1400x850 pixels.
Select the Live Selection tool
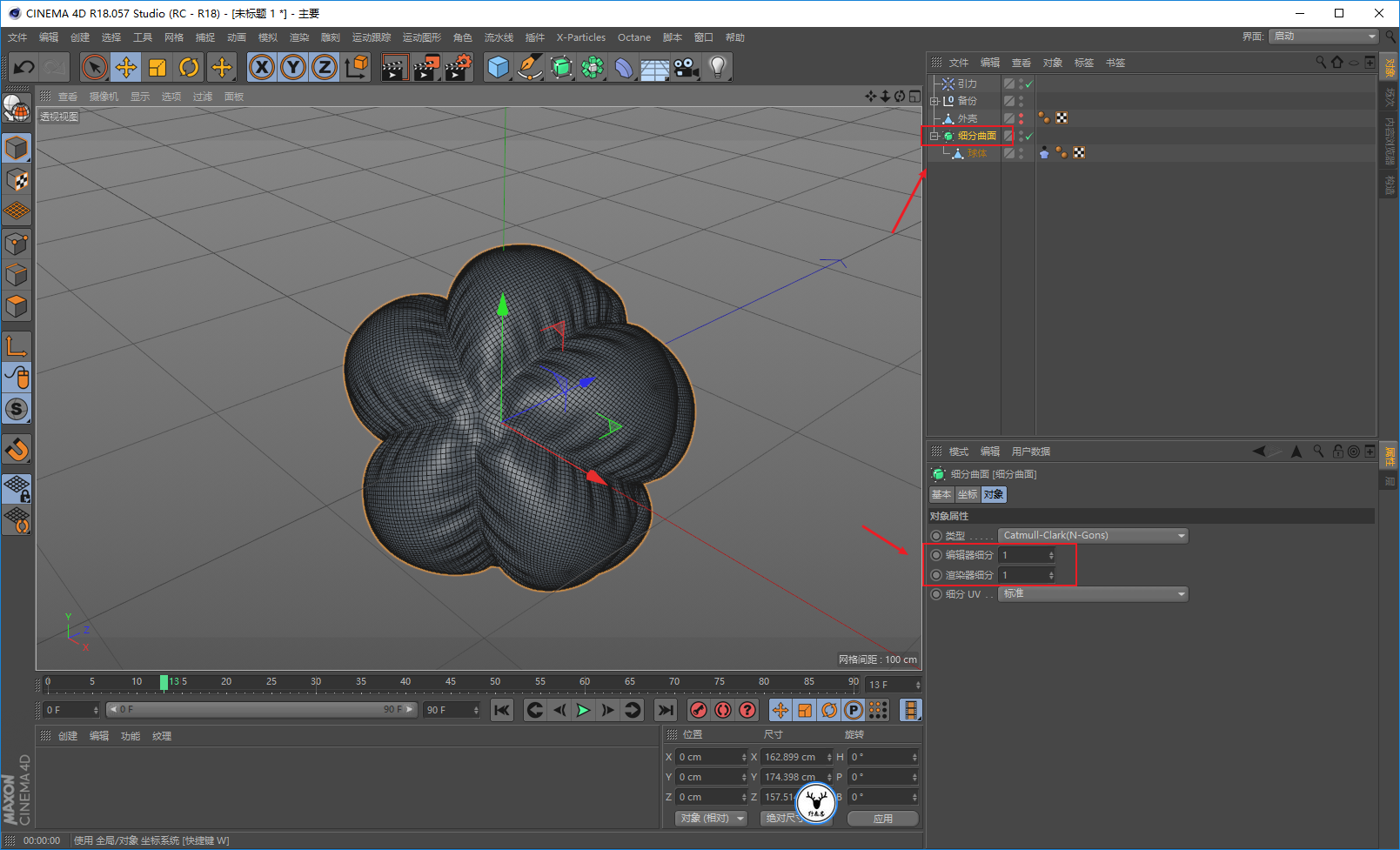click(x=94, y=67)
